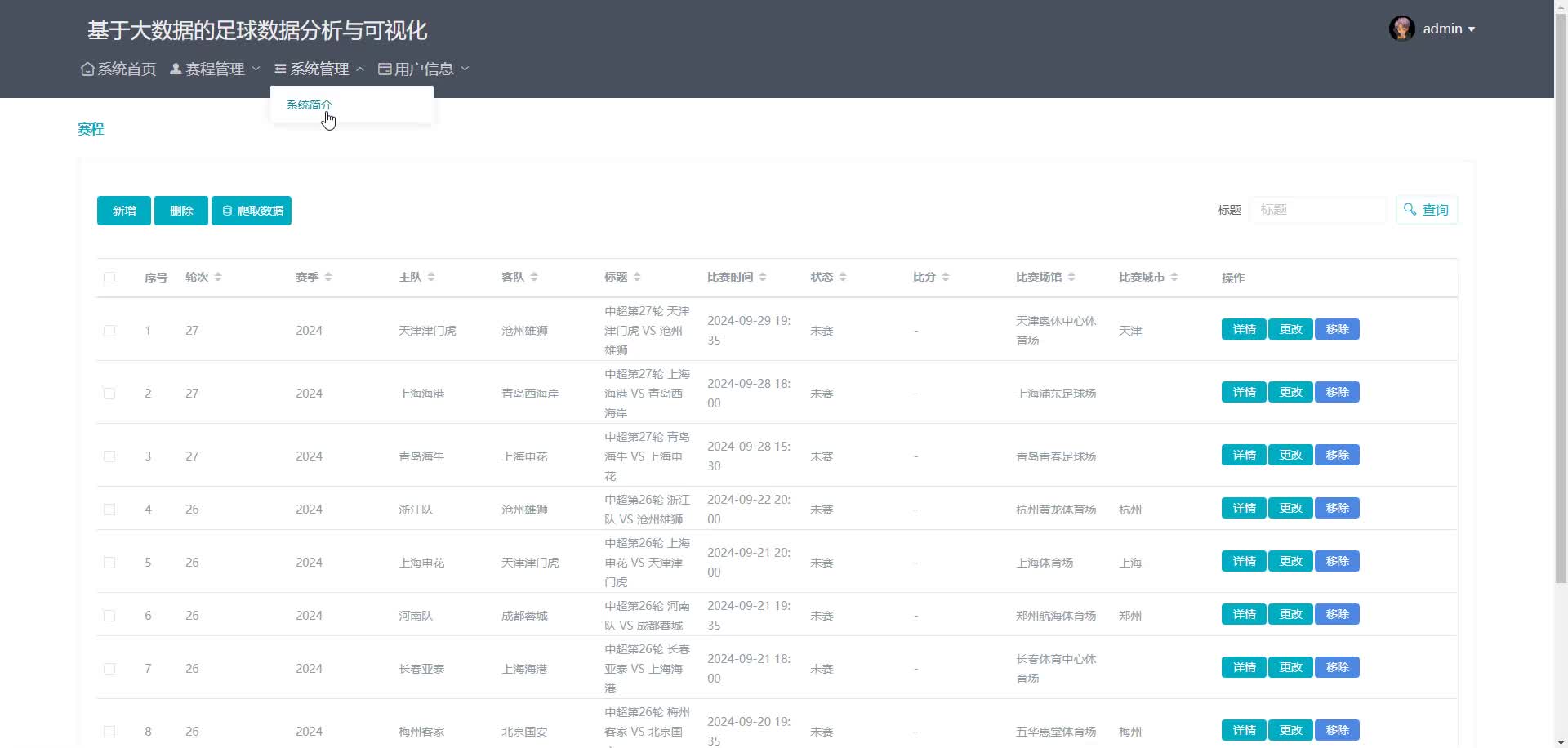Expand the 用户信息 menu chevron

click(465, 69)
